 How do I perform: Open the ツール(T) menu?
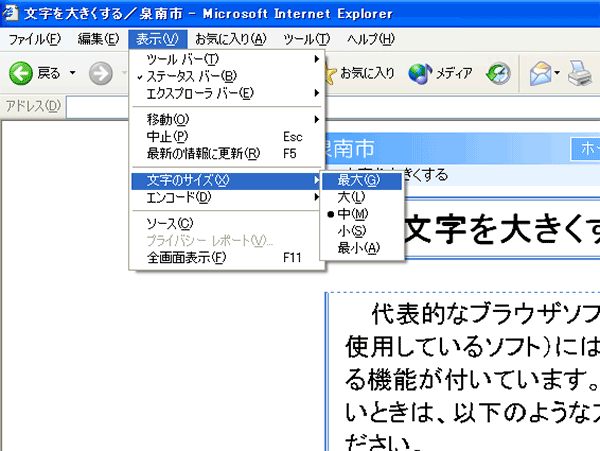point(307,39)
